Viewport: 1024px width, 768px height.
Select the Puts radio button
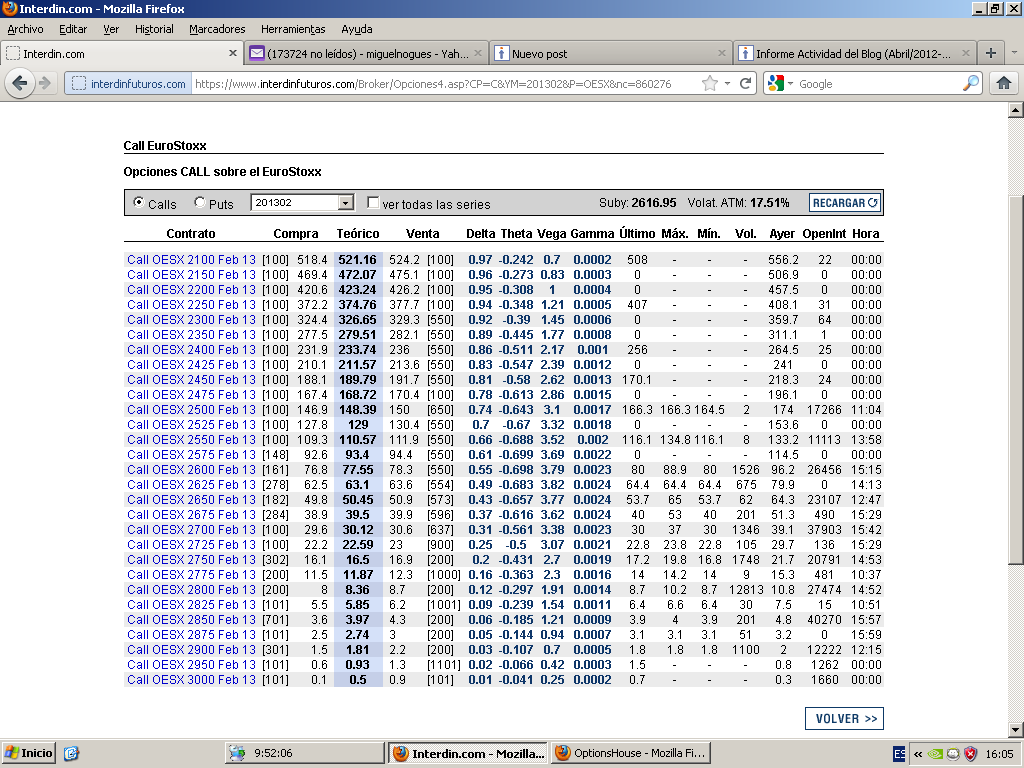[200, 202]
